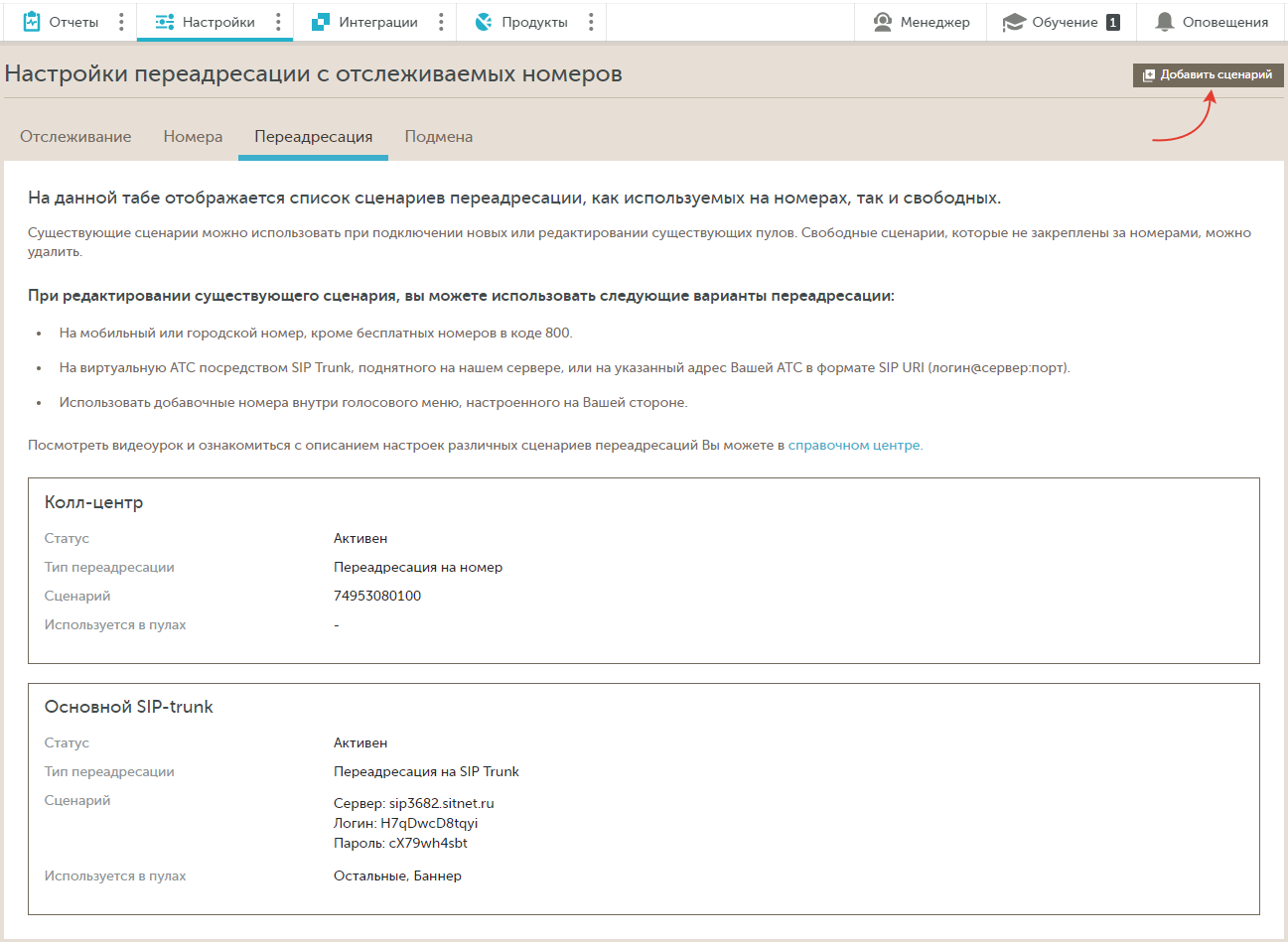Click the Менеджер headset icon

pyautogui.click(x=883, y=22)
